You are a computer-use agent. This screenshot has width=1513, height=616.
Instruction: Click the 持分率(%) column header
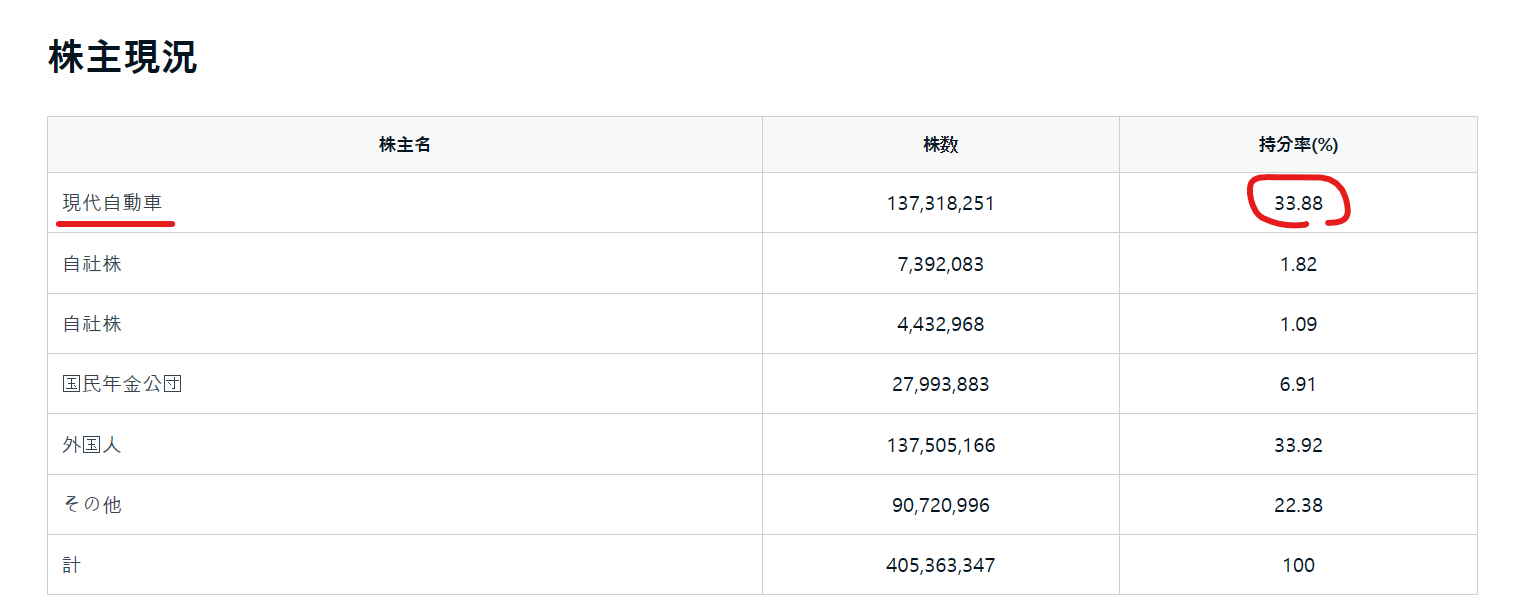click(x=1298, y=145)
